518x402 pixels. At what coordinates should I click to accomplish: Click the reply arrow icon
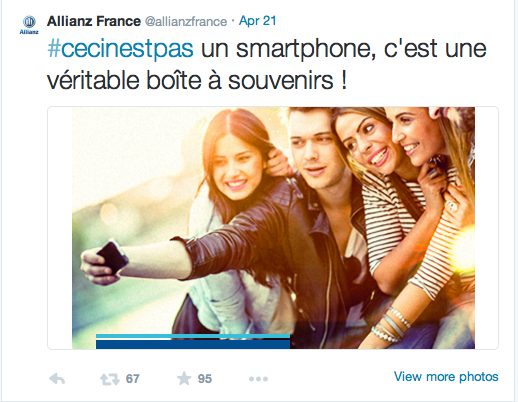57,379
